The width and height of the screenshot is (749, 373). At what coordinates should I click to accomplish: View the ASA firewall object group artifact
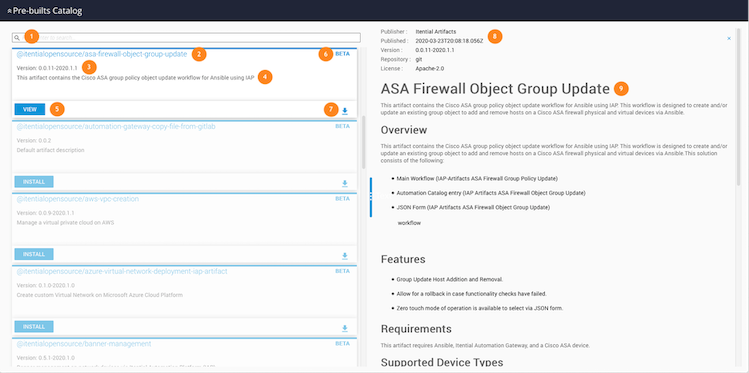(x=30, y=109)
